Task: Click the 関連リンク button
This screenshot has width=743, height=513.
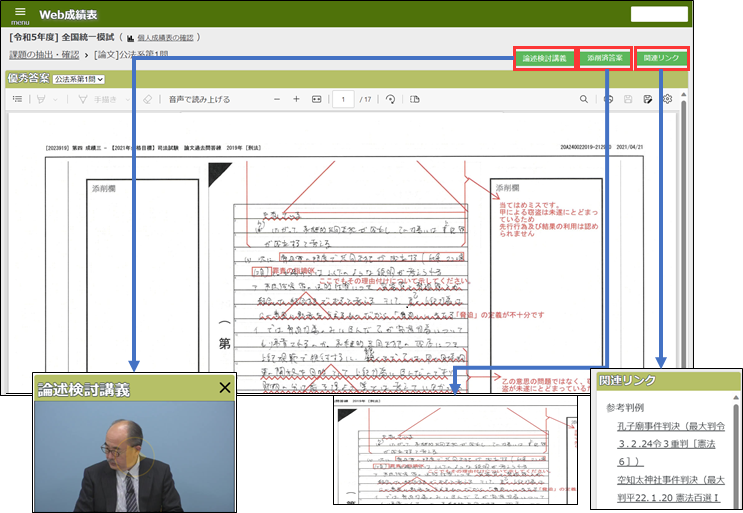Action: pyautogui.click(x=662, y=58)
